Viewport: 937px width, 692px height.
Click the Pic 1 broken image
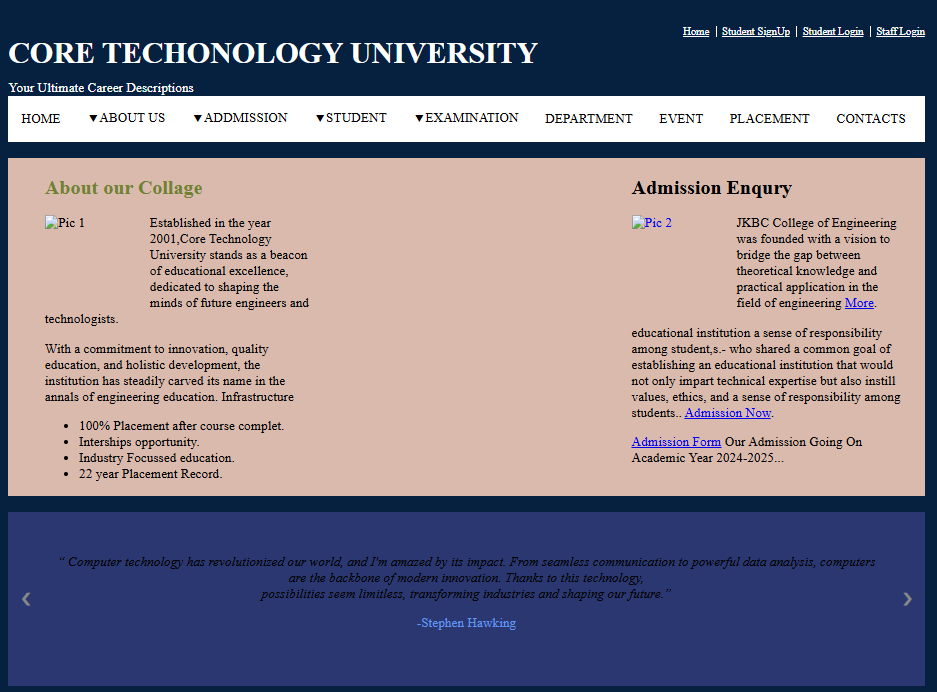(65, 223)
